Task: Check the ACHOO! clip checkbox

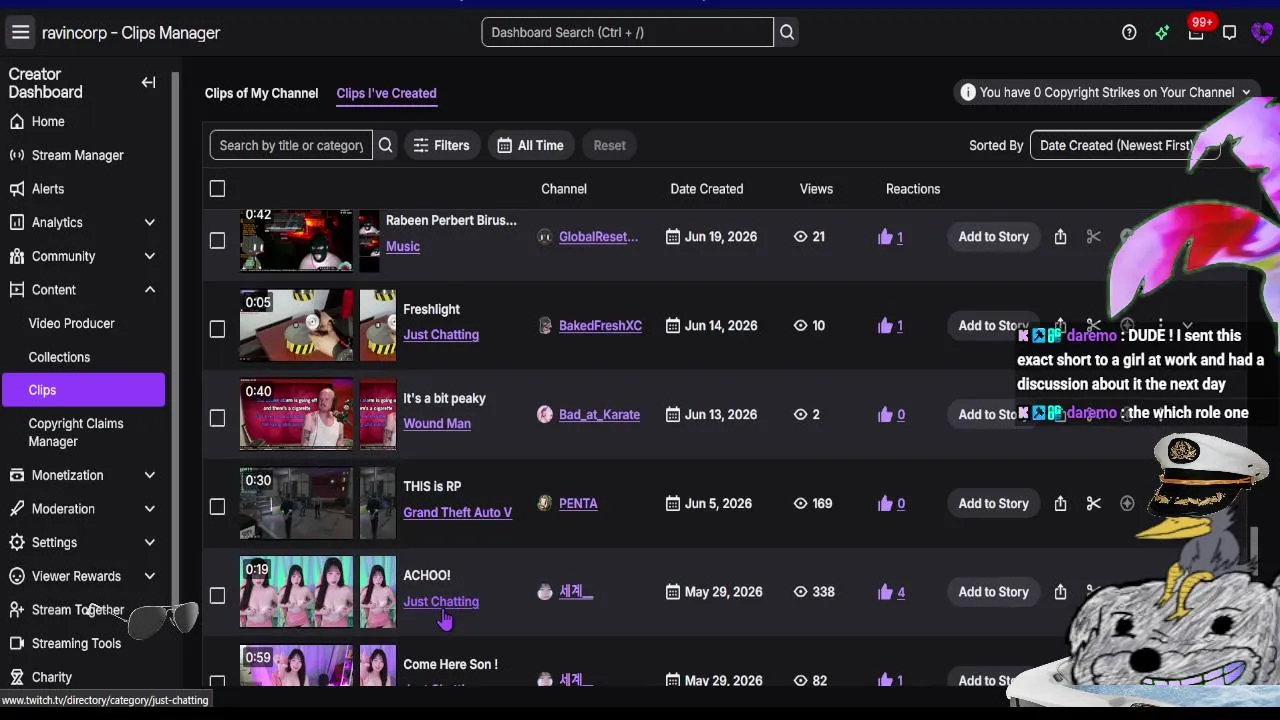Action: [217, 596]
